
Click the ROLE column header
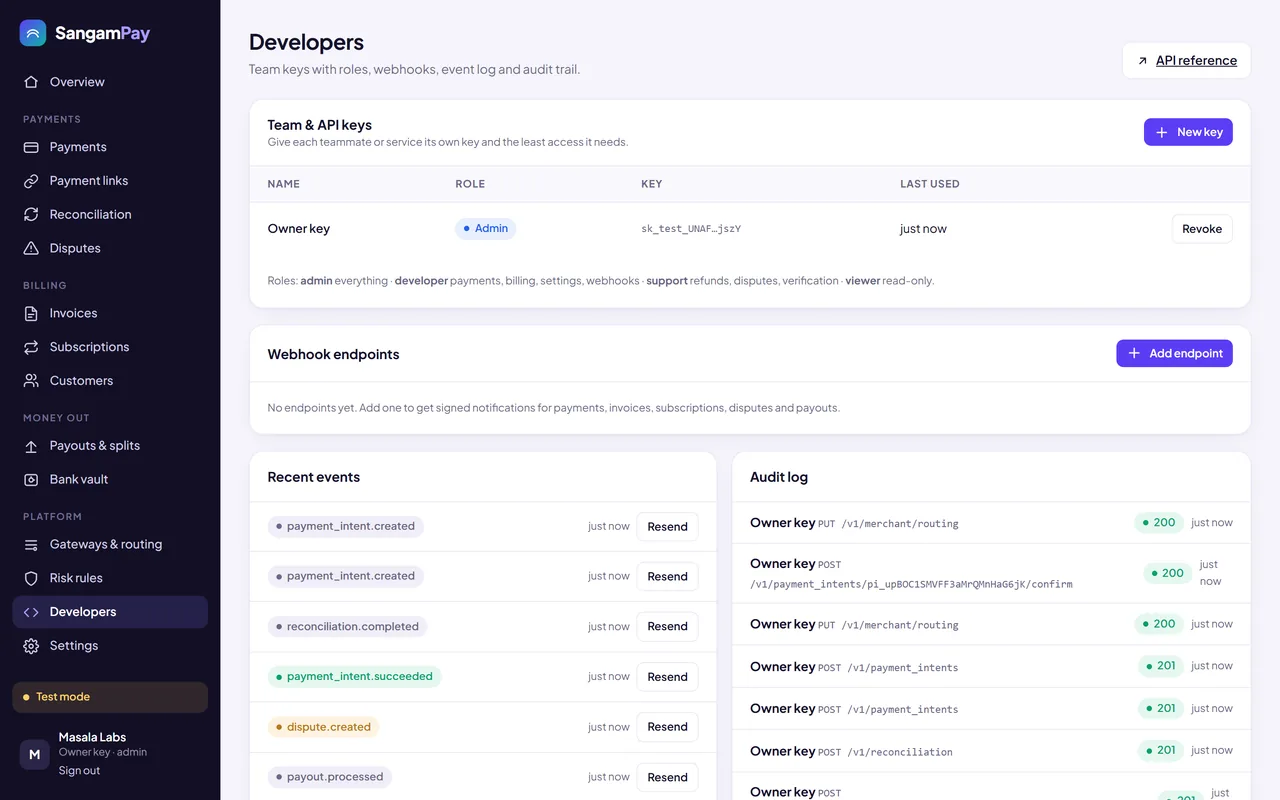470,184
